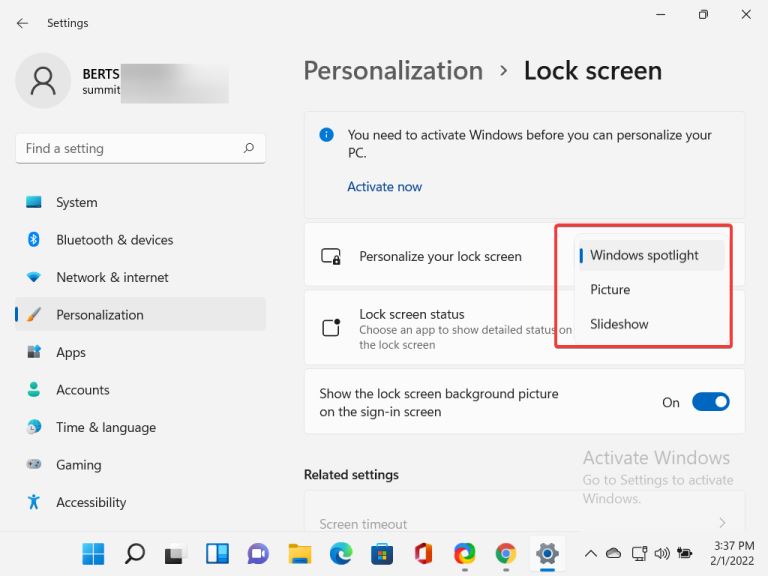Click the user profile avatar
Viewport: 768px width, 576px height.
click(43, 81)
